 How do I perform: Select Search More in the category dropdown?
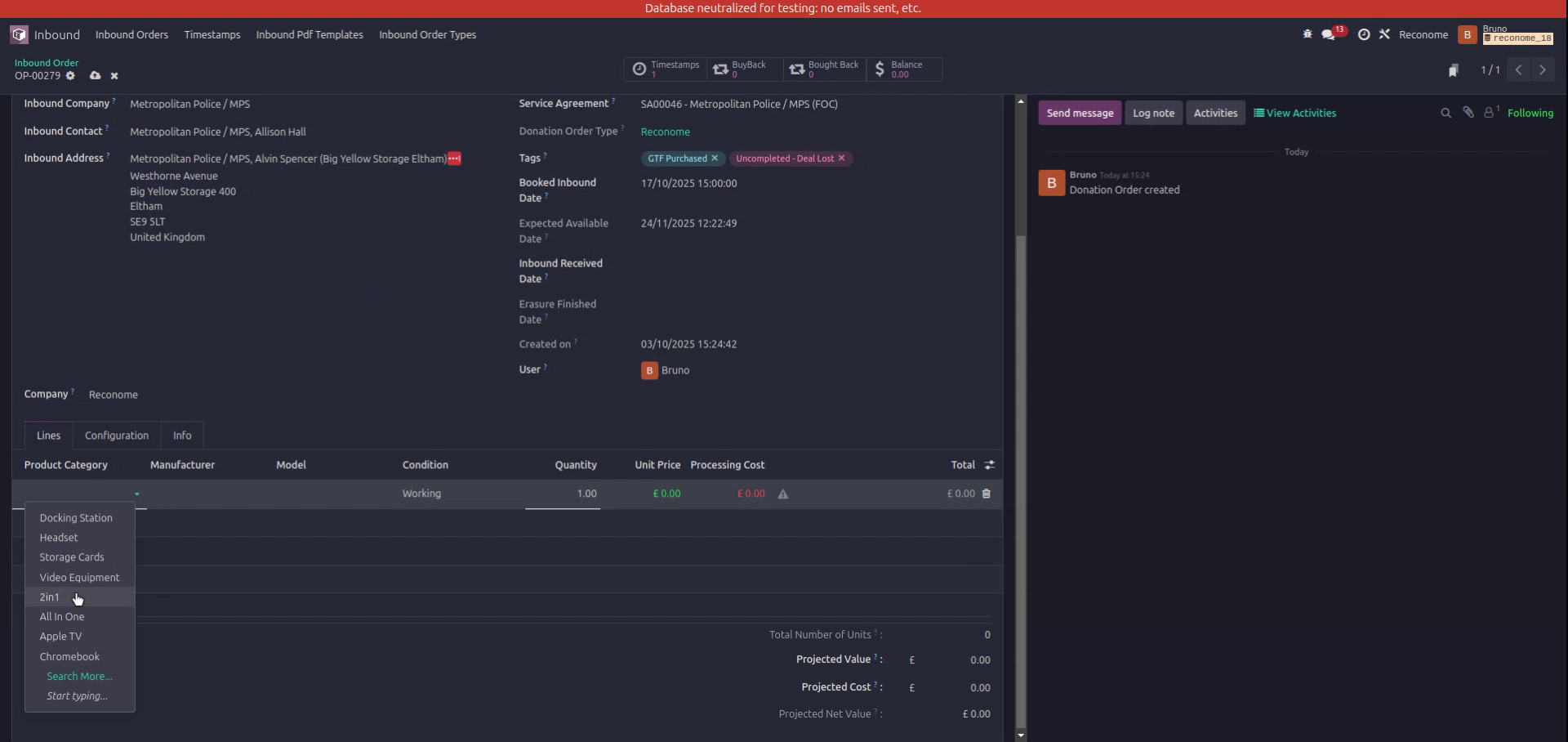(x=79, y=676)
